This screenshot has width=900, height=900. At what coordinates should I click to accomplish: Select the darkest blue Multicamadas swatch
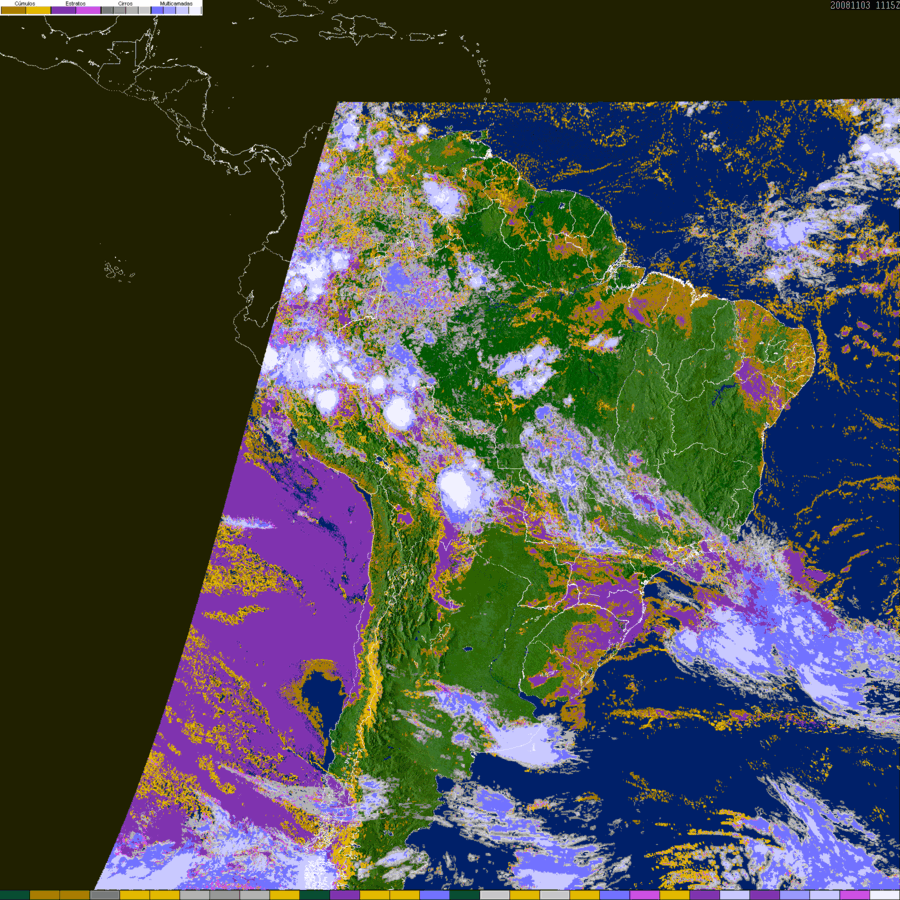tap(157, 10)
